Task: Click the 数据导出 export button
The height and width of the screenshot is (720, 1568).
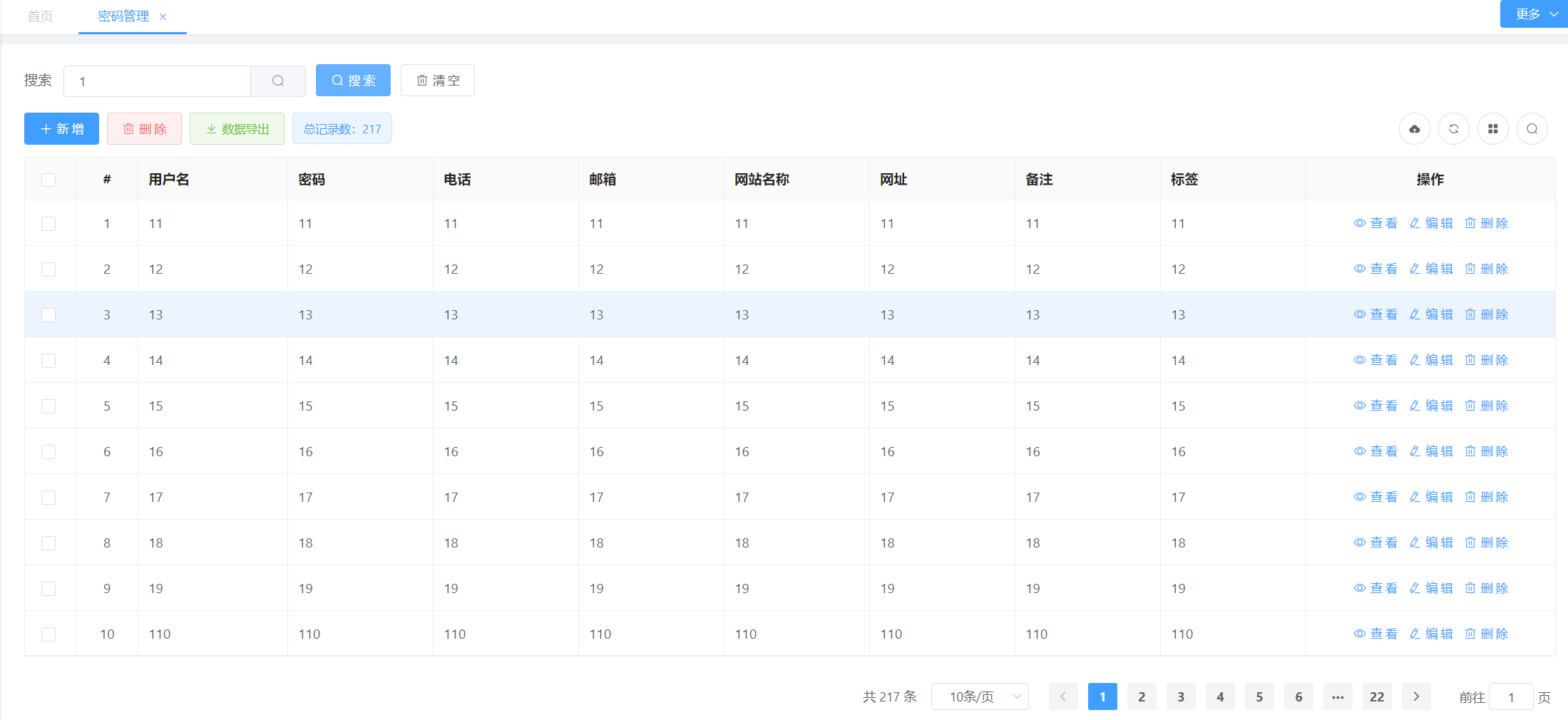Action: tap(237, 129)
